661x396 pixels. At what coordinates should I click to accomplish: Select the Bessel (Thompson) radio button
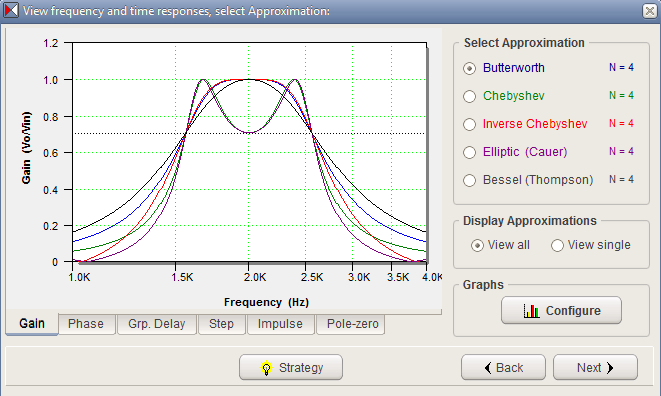(470, 180)
